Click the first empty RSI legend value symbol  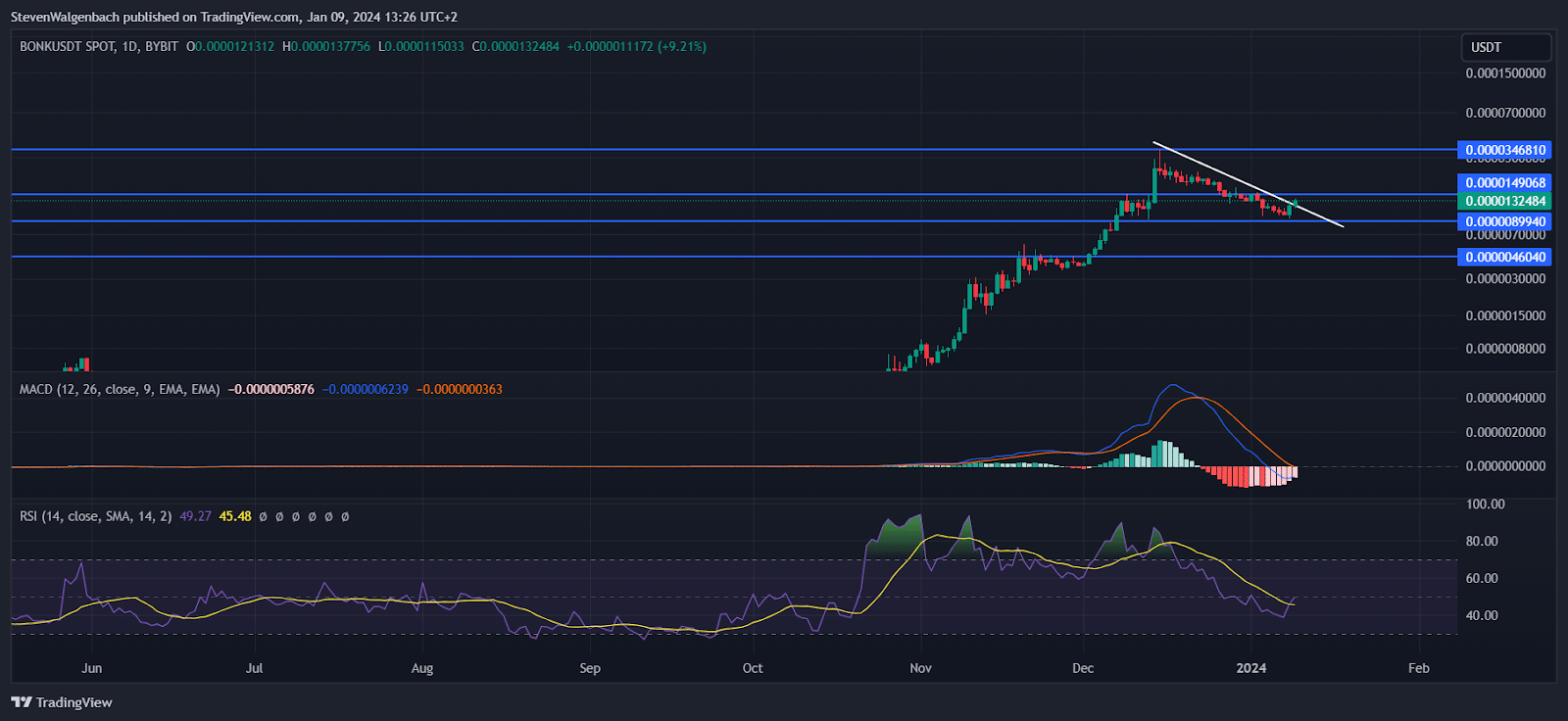(x=264, y=516)
